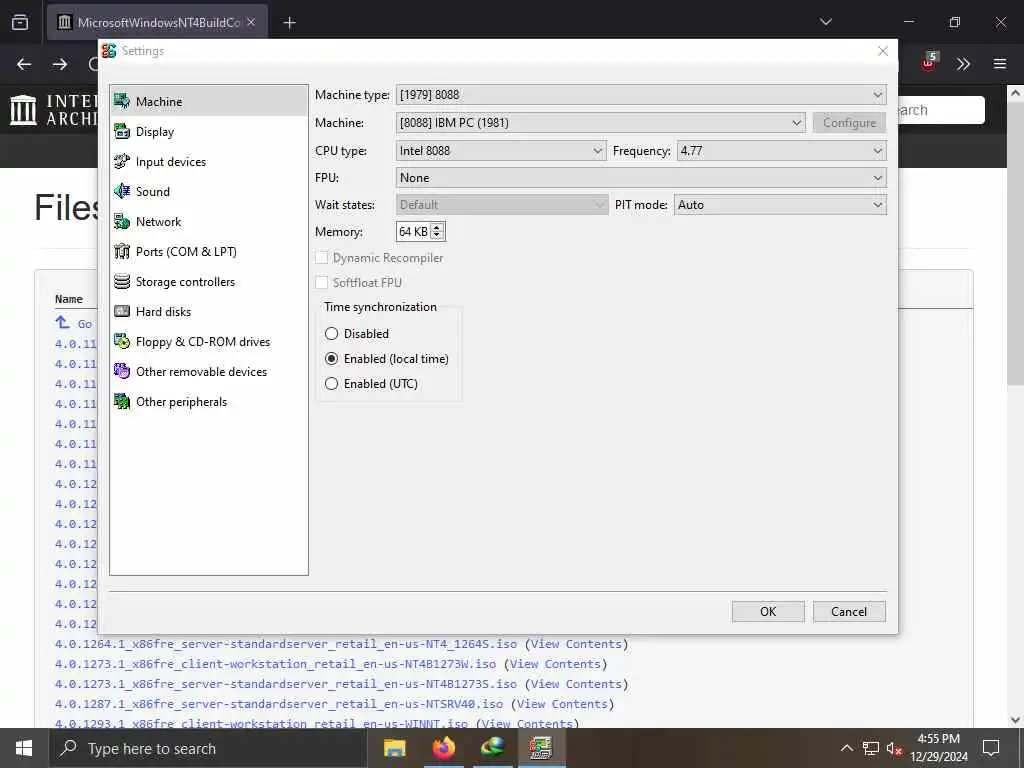This screenshot has width=1024, height=768.
Task: Open the PIT mode dropdown
Action: 780,205
